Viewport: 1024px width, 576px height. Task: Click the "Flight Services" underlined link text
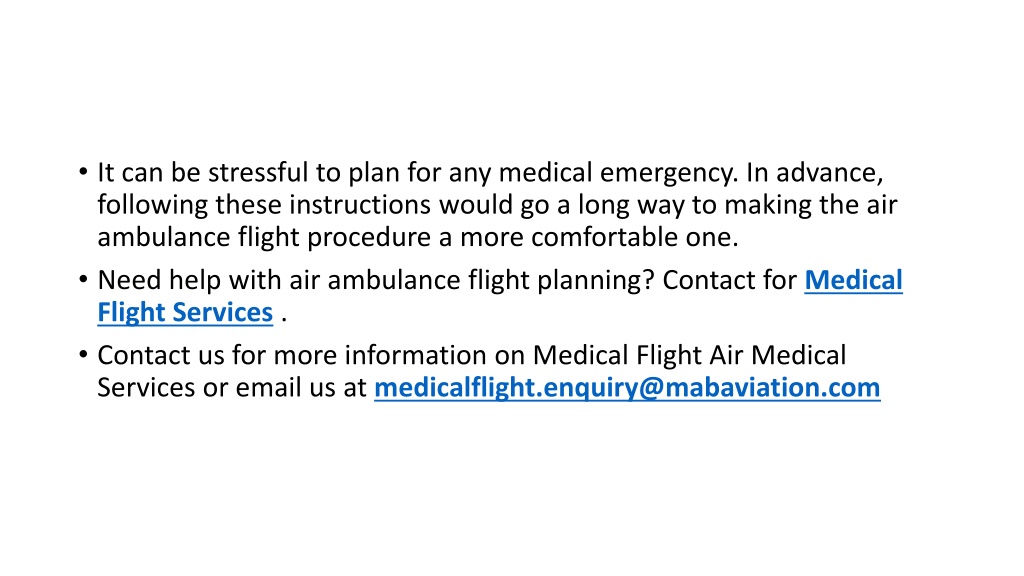(185, 313)
